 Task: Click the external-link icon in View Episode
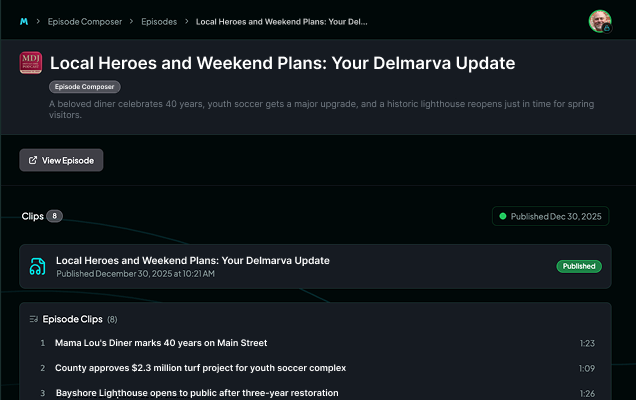point(33,160)
